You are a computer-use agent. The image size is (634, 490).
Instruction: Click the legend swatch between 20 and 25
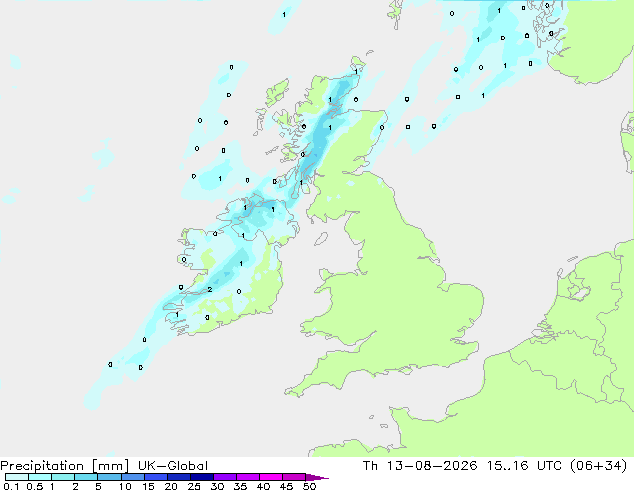(x=178, y=477)
